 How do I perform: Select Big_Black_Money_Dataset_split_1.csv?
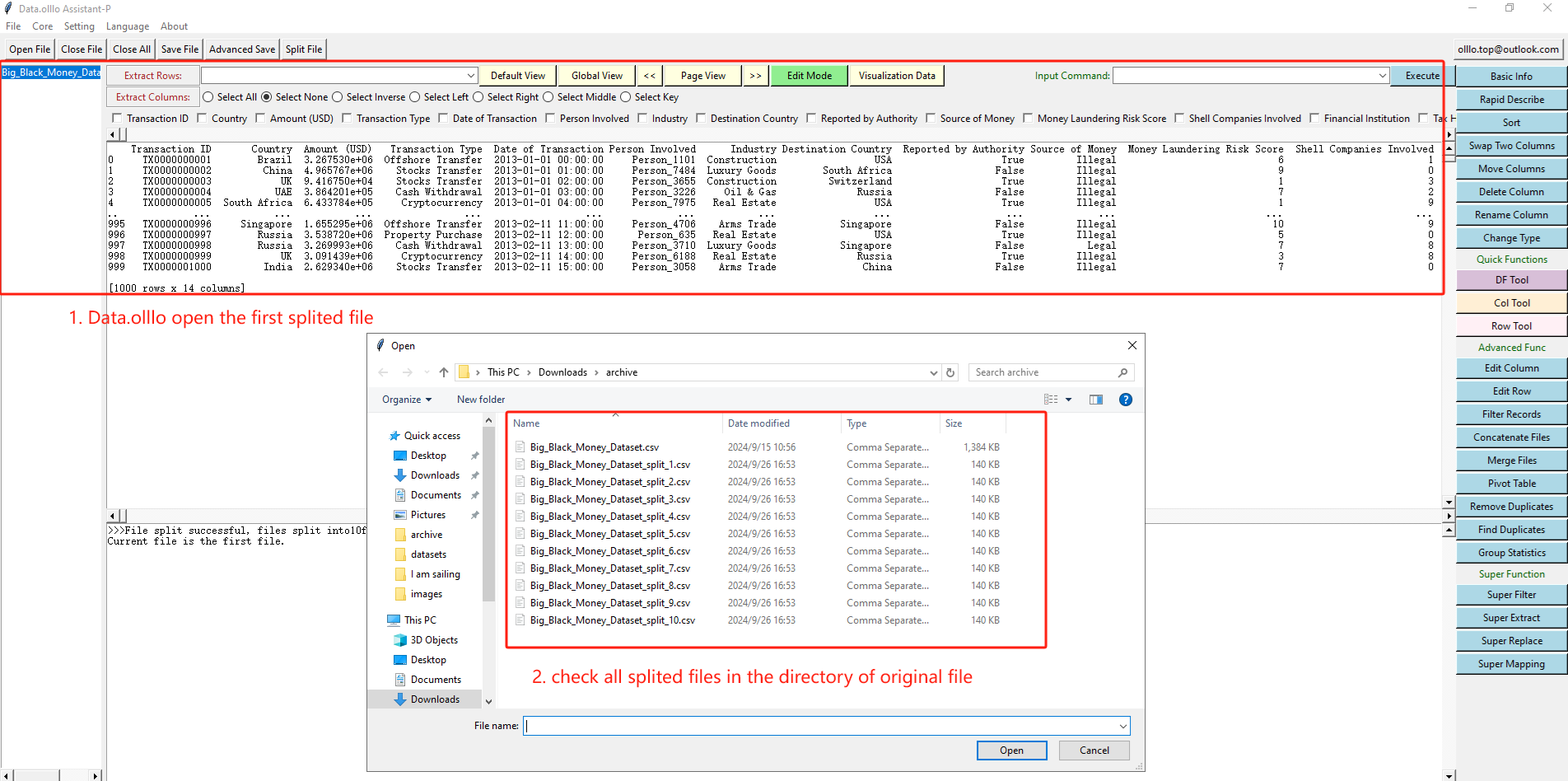pyautogui.click(x=609, y=465)
